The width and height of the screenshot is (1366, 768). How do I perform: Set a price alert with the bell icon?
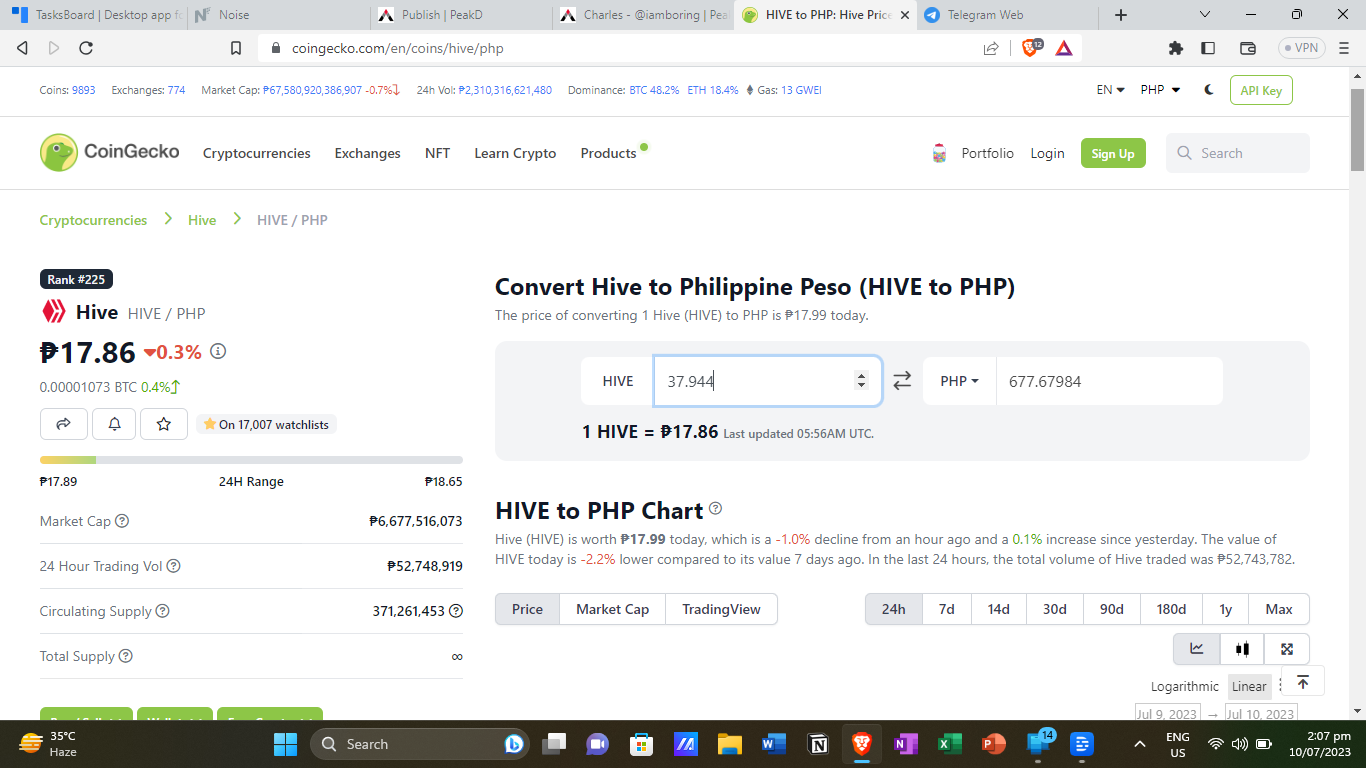pyautogui.click(x=114, y=424)
